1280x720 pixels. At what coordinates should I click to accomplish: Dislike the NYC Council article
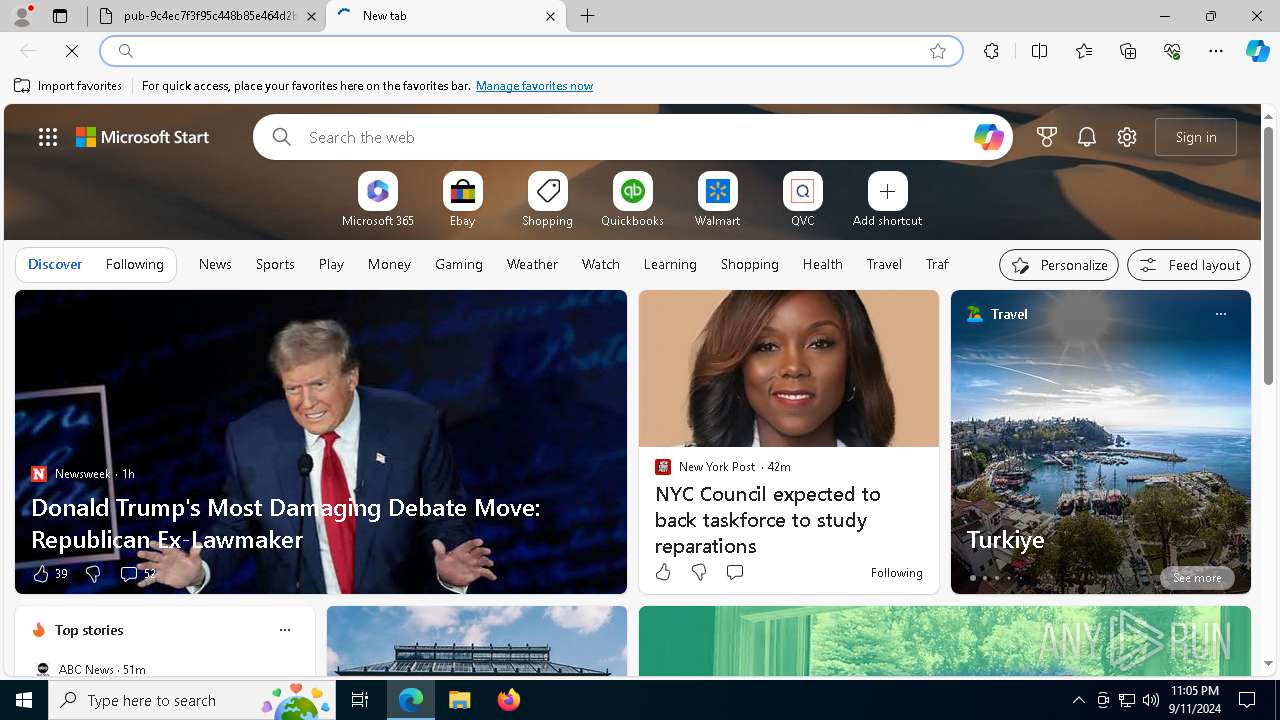click(699, 572)
